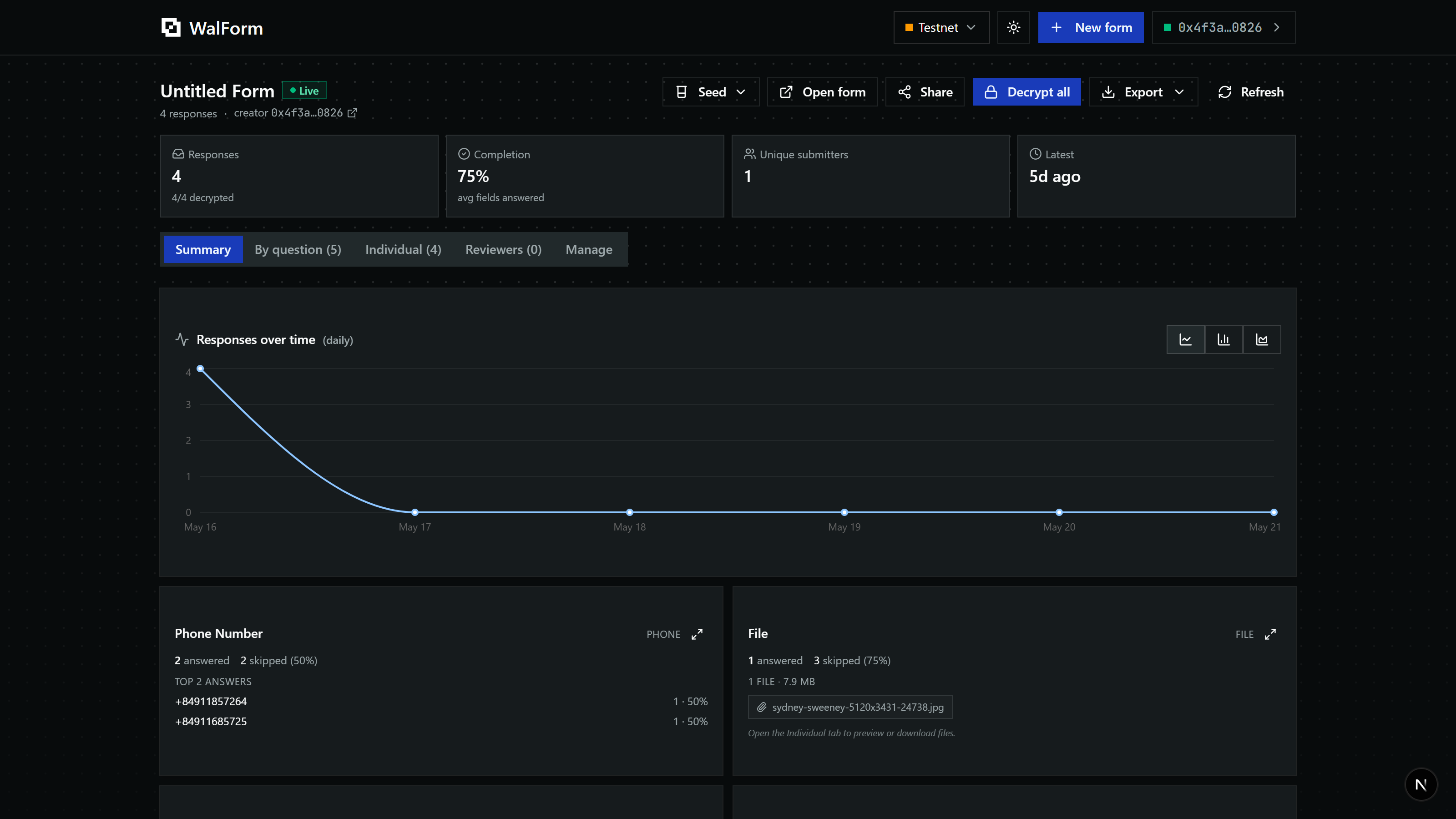Click the Unique submitters stat card
1456x819 pixels.
tap(870, 176)
